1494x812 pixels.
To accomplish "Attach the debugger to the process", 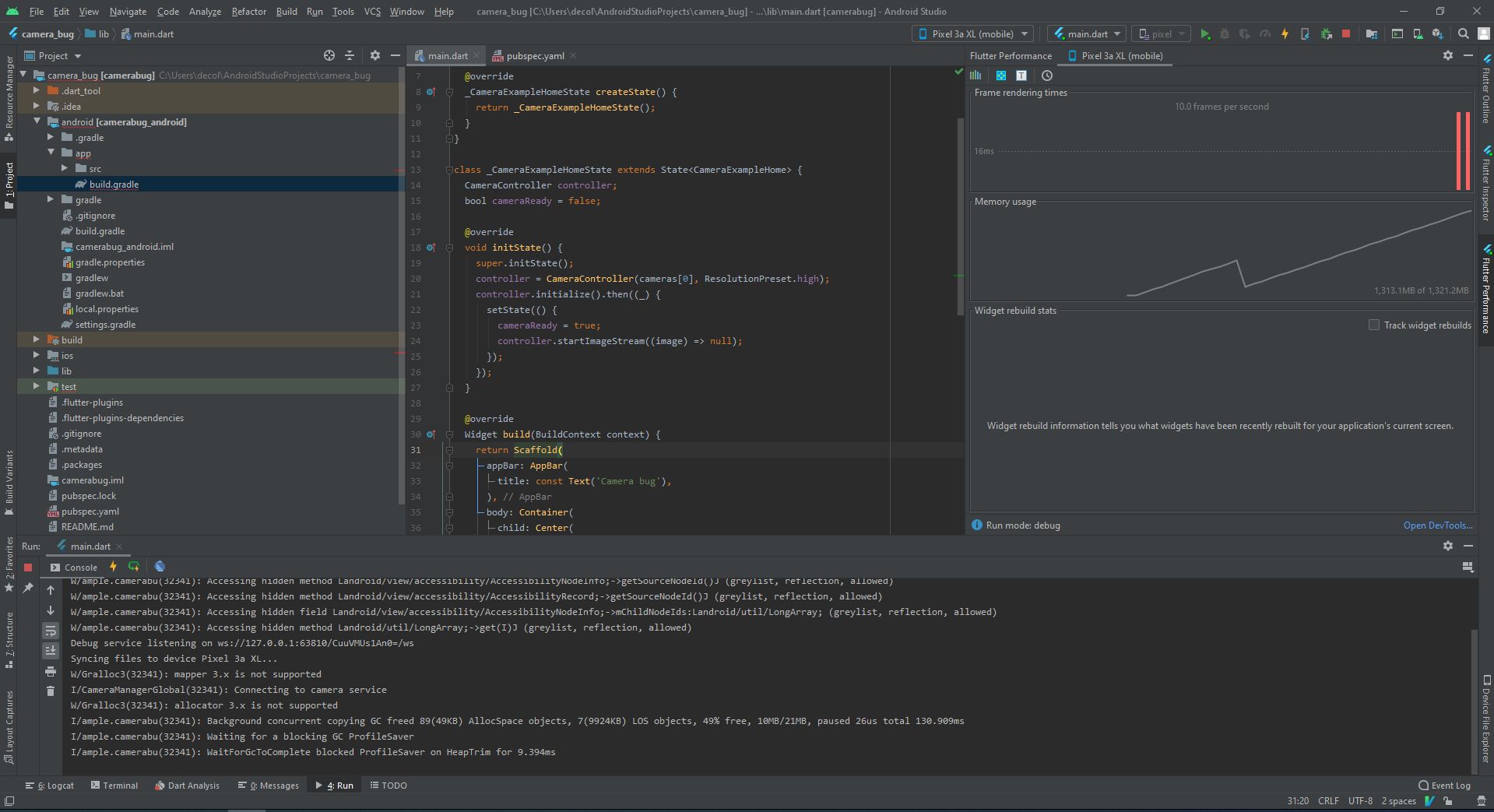I will pyautogui.click(x=1325, y=33).
